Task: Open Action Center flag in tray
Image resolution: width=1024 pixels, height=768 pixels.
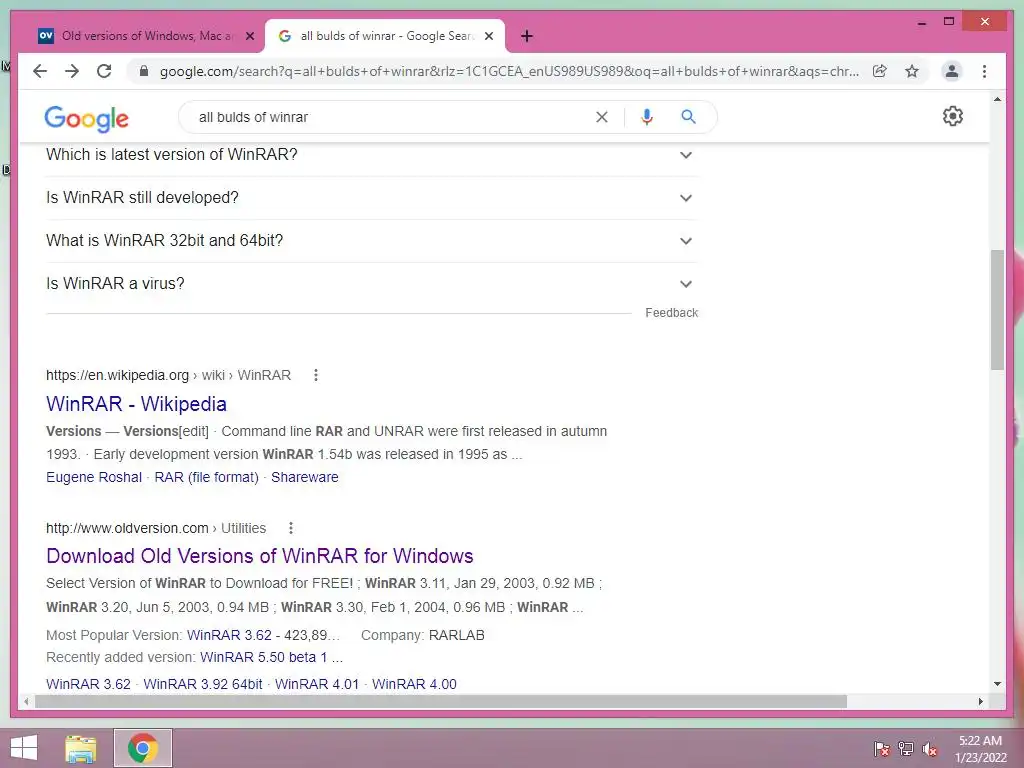Action: click(x=881, y=749)
